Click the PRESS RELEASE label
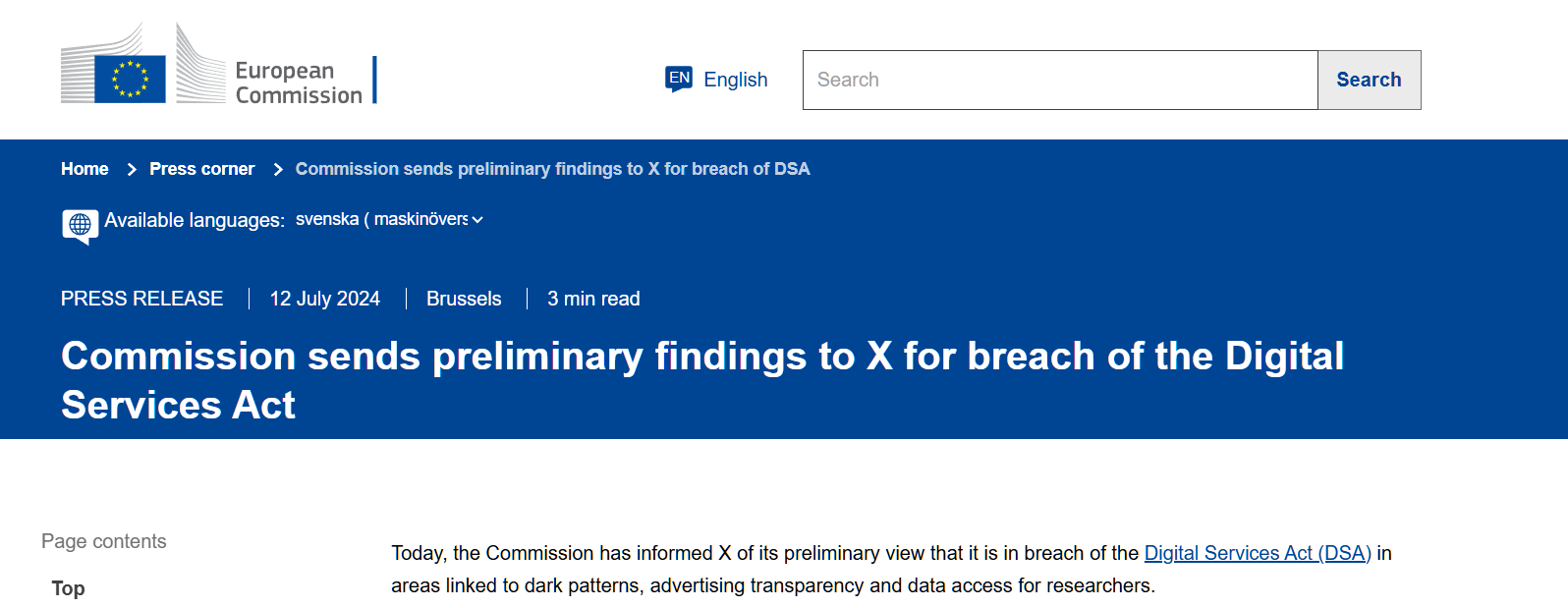 [141, 299]
